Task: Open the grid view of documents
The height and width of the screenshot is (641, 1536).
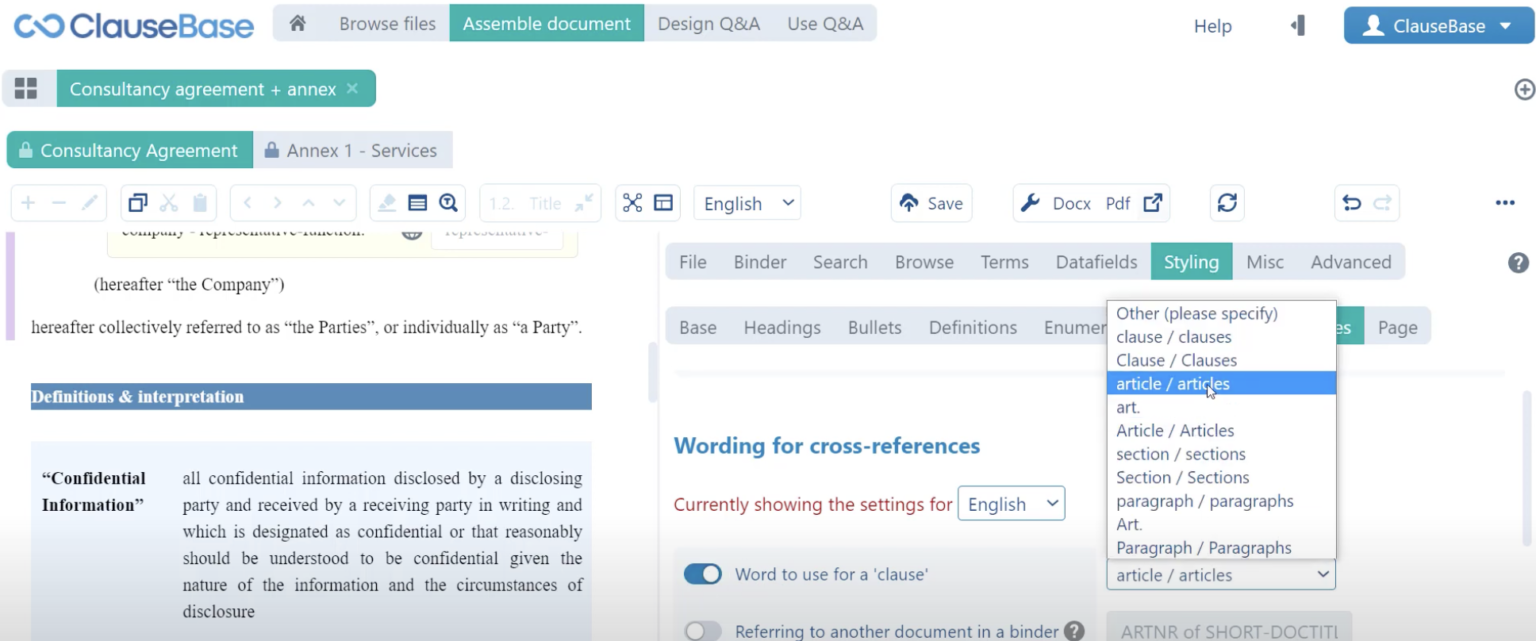Action: click(x=26, y=89)
